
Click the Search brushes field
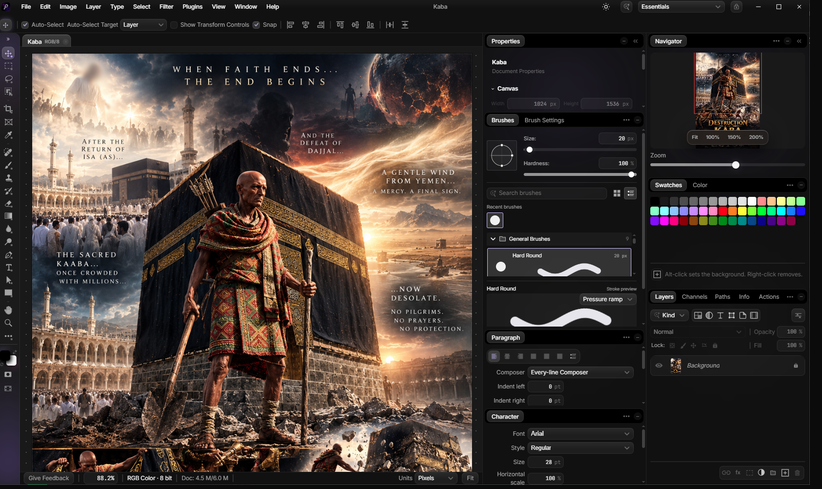(x=547, y=193)
